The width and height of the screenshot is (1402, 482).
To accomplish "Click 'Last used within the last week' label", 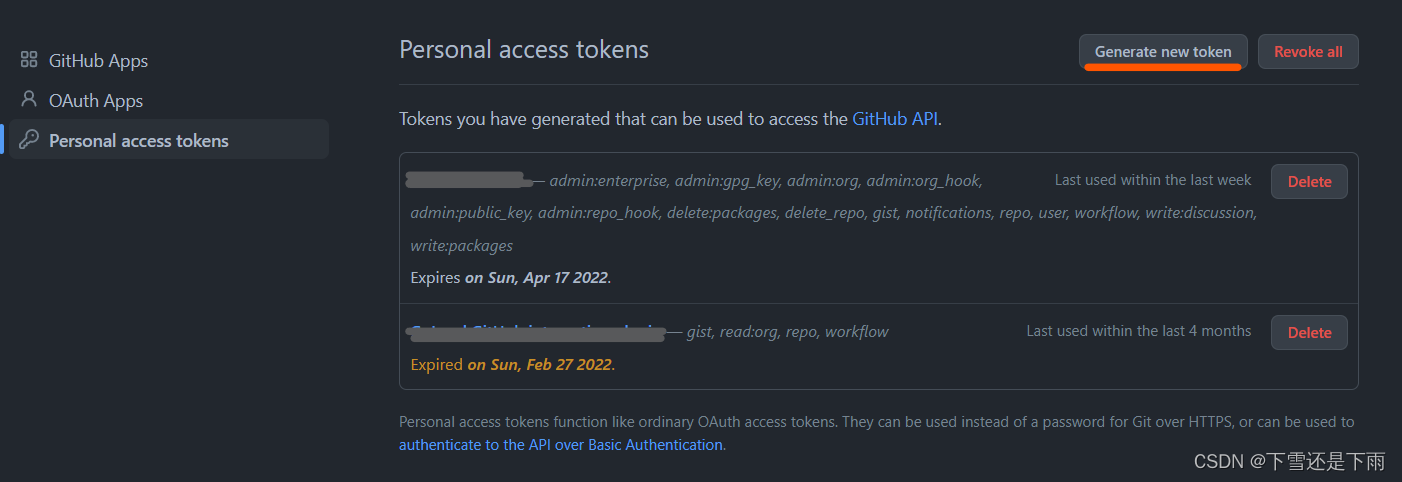I will (x=1152, y=180).
